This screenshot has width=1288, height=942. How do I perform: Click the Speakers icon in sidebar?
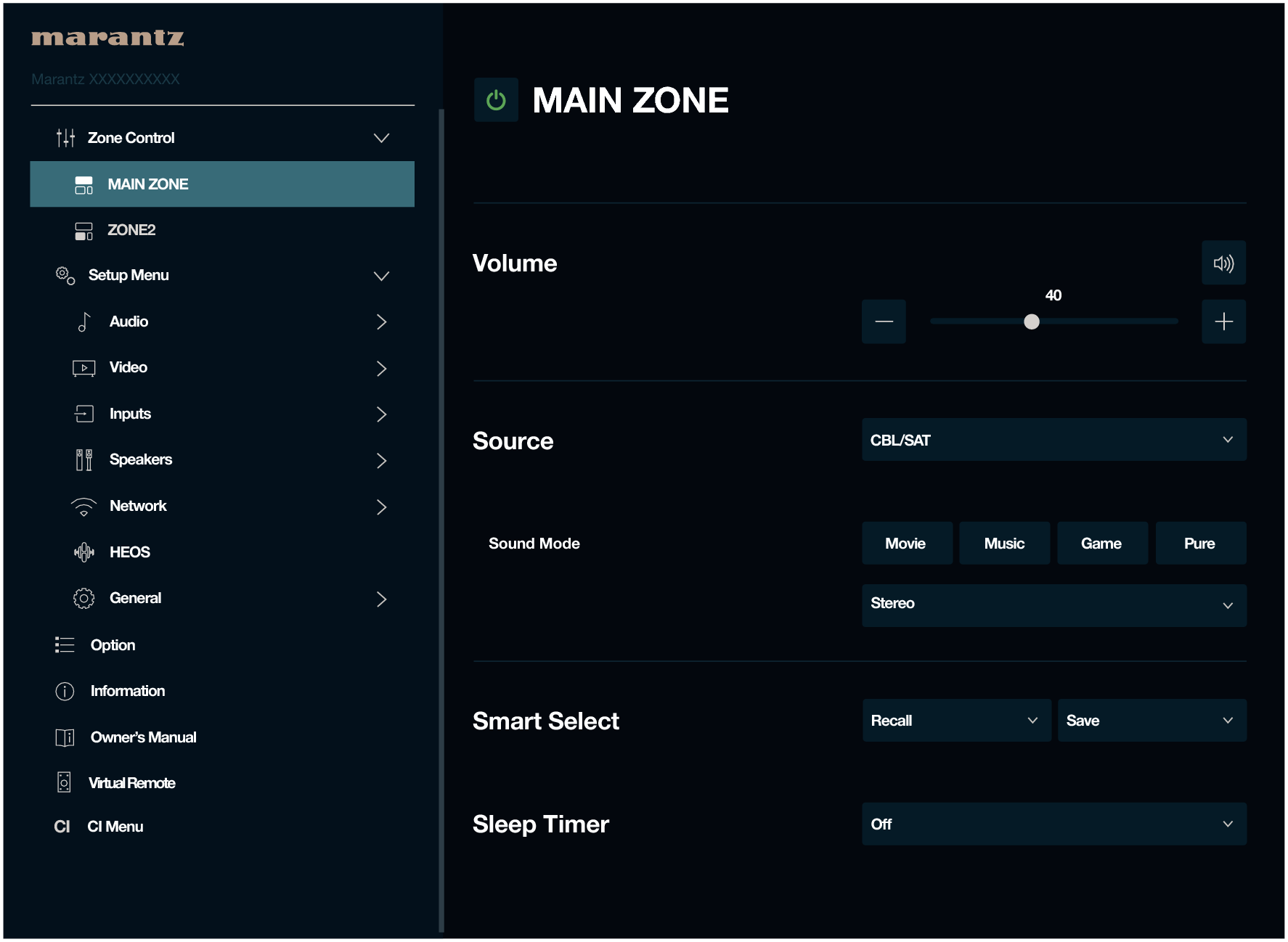tap(84, 460)
